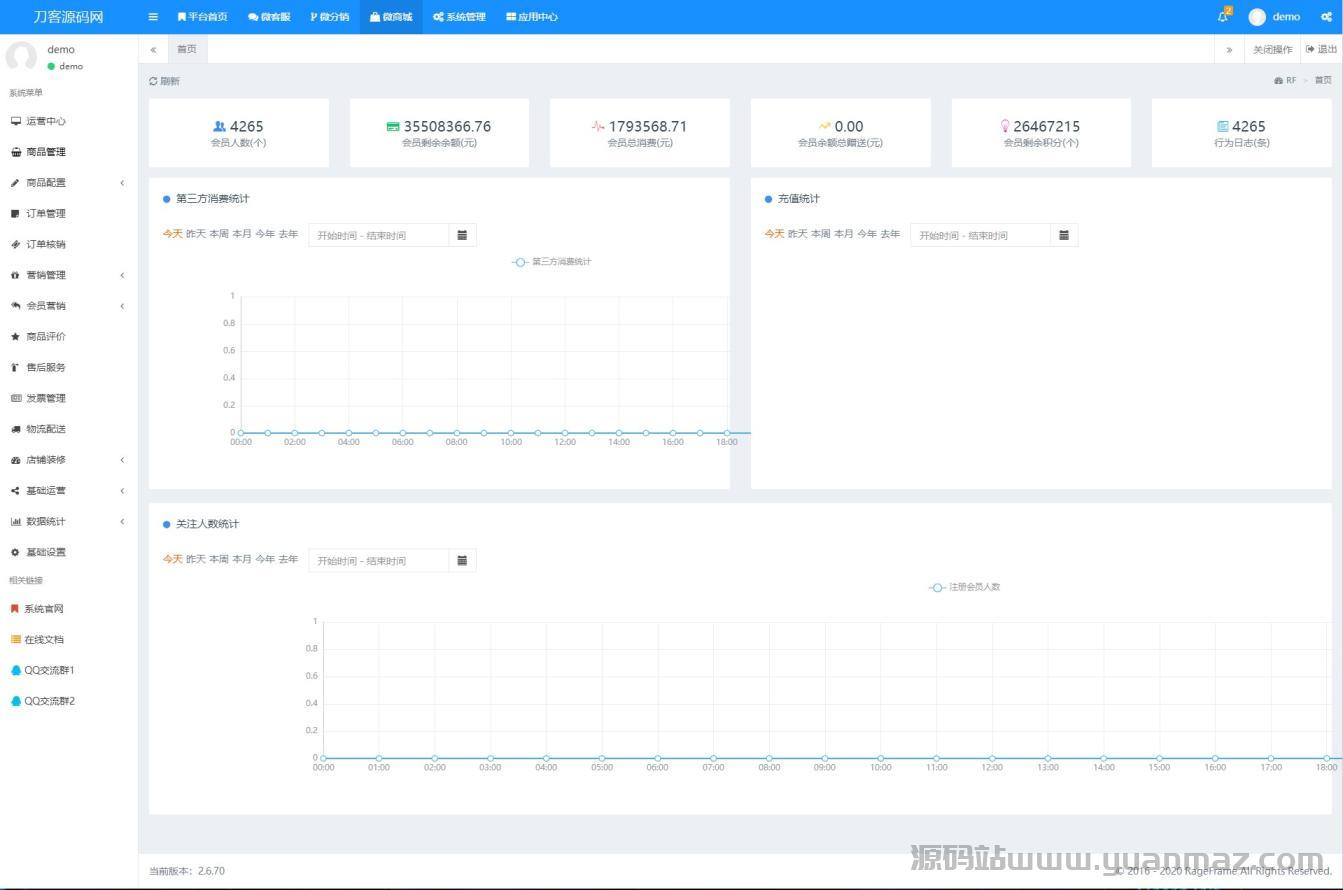Image resolution: width=1343 pixels, height=890 pixels.
Task: Switch to 系统管理 top menu
Action: [x=459, y=17]
